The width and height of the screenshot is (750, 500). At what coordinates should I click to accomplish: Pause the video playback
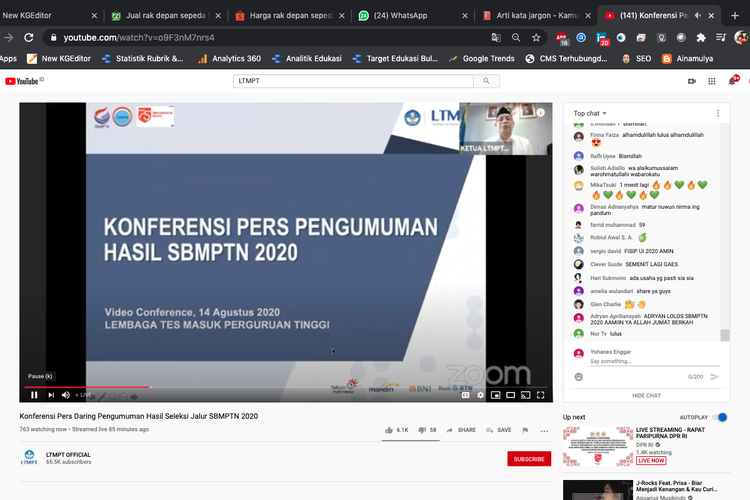tap(35, 395)
